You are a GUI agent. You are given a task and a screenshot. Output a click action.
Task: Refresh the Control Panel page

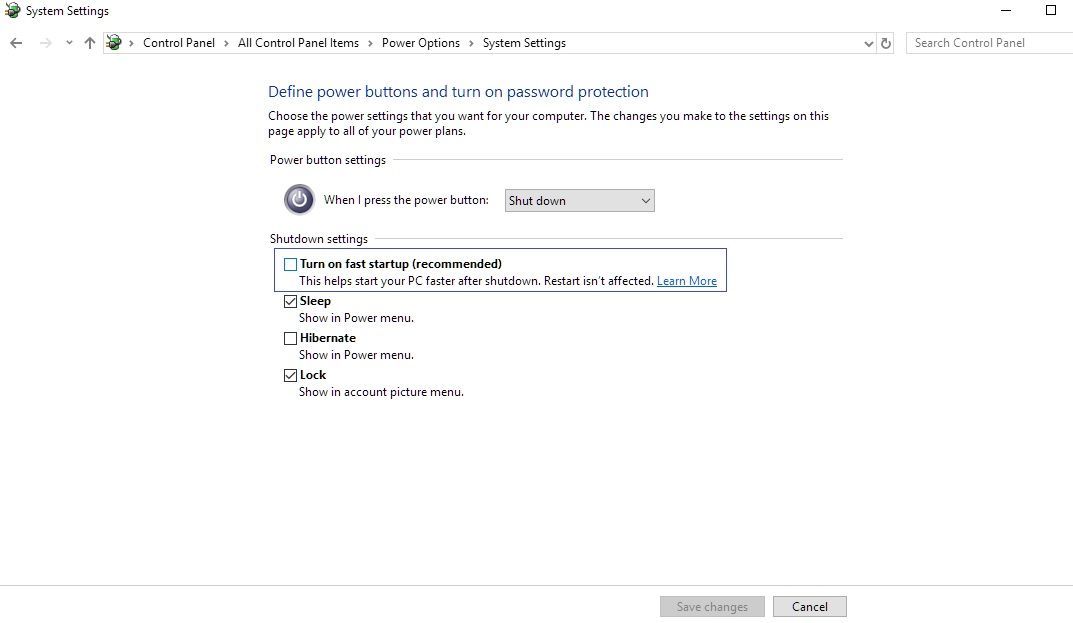point(885,43)
